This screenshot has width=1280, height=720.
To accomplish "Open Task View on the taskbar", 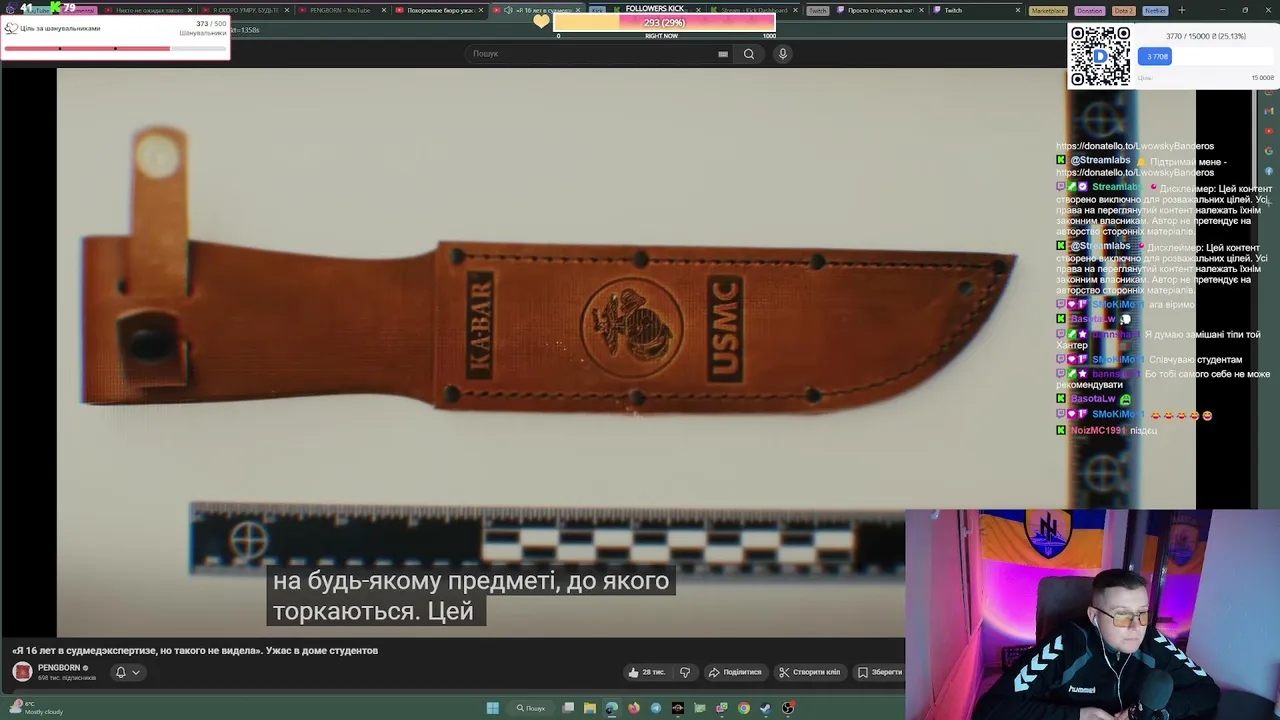I will tap(568, 708).
